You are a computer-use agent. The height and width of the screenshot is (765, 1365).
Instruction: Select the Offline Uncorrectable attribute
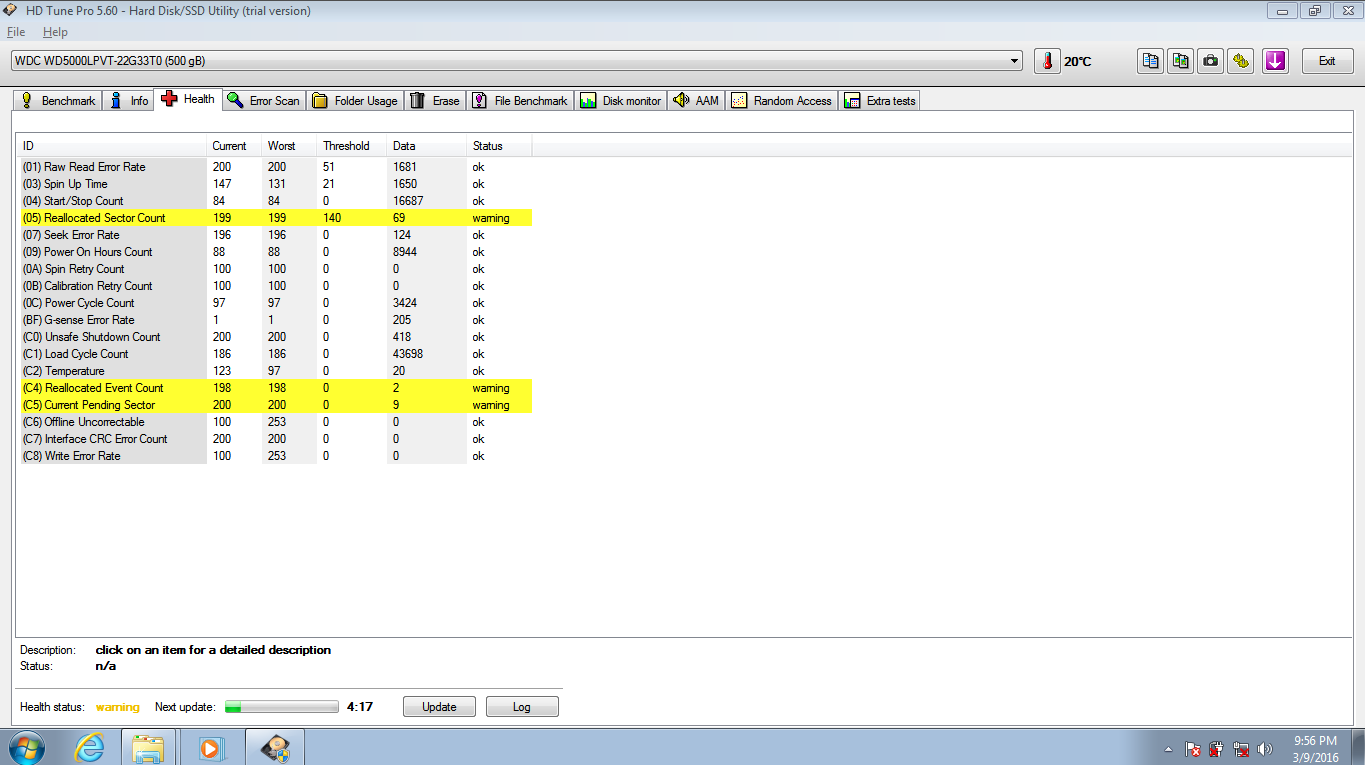point(274,422)
